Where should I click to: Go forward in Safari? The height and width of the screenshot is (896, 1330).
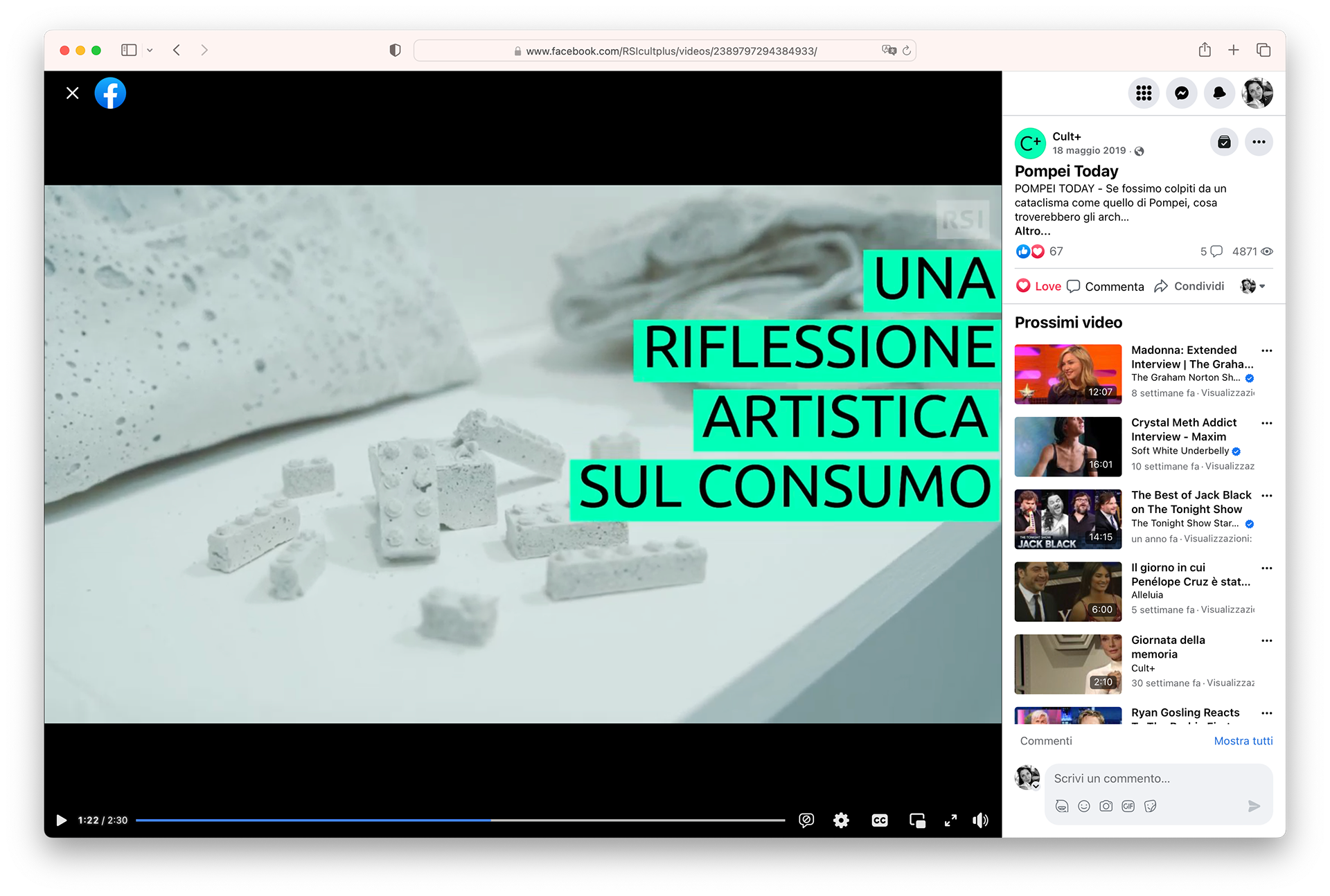coord(204,50)
